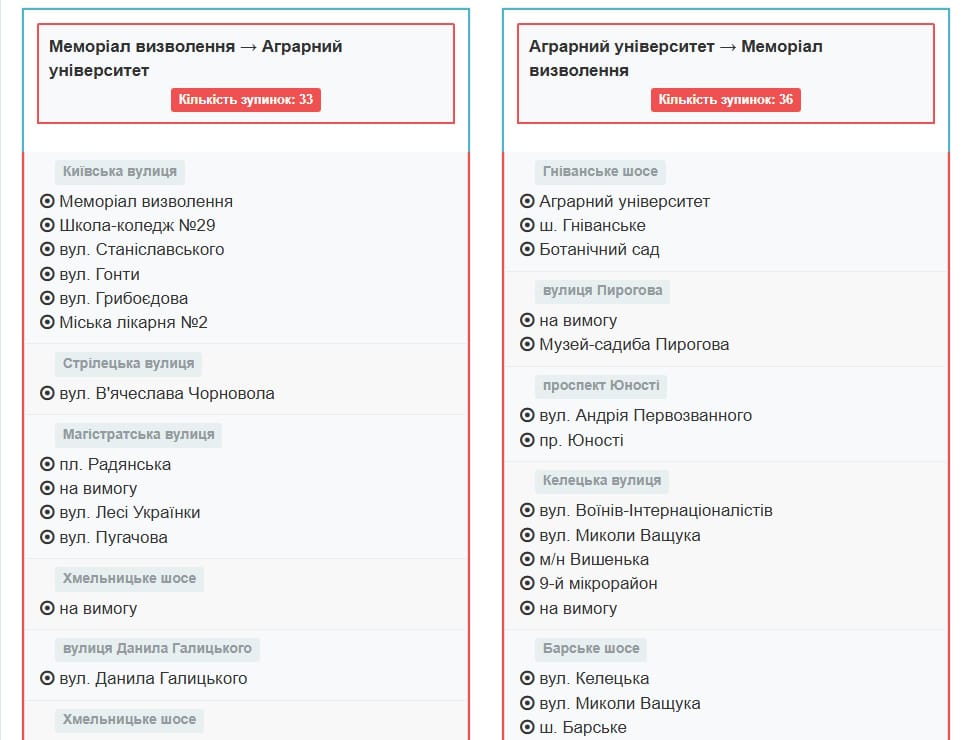Click the marker icon next to Ботанічний сад
This screenshot has width=970, height=740.
[527, 249]
